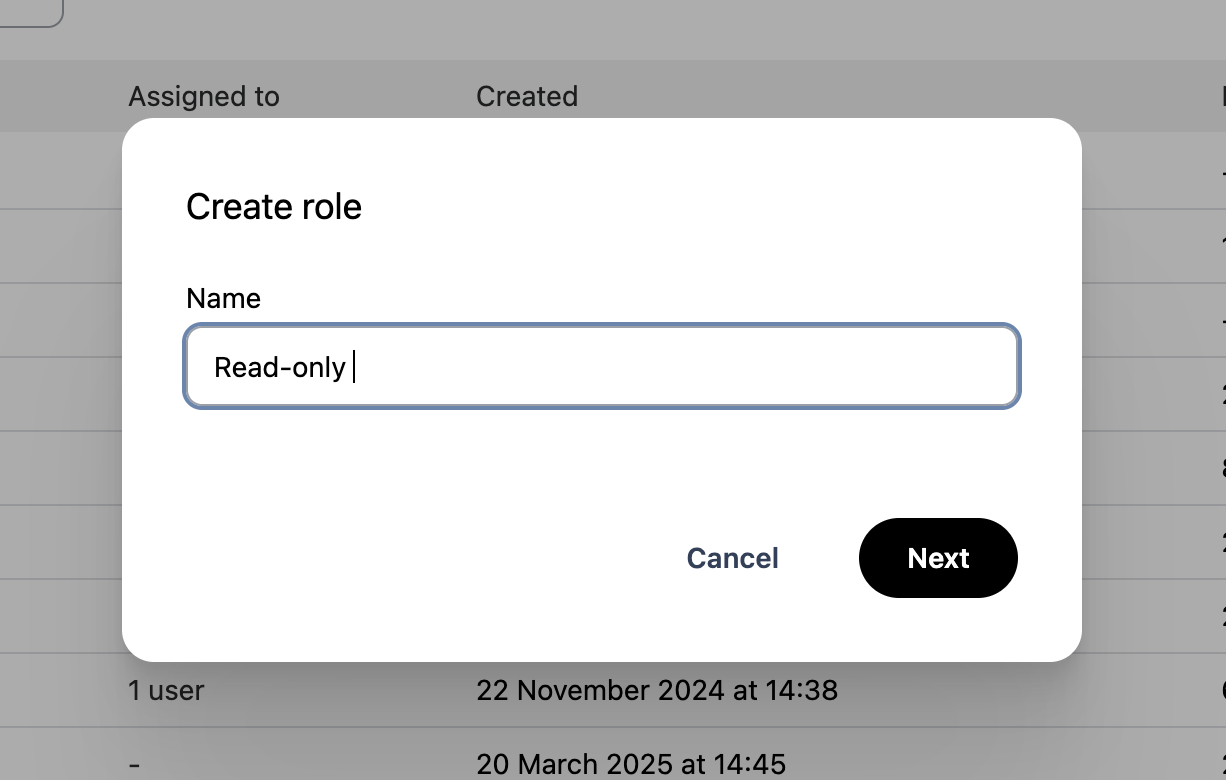Click the dimmed backdrop left of the dialog
The image size is (1226, 780).
tap(60, 400)
